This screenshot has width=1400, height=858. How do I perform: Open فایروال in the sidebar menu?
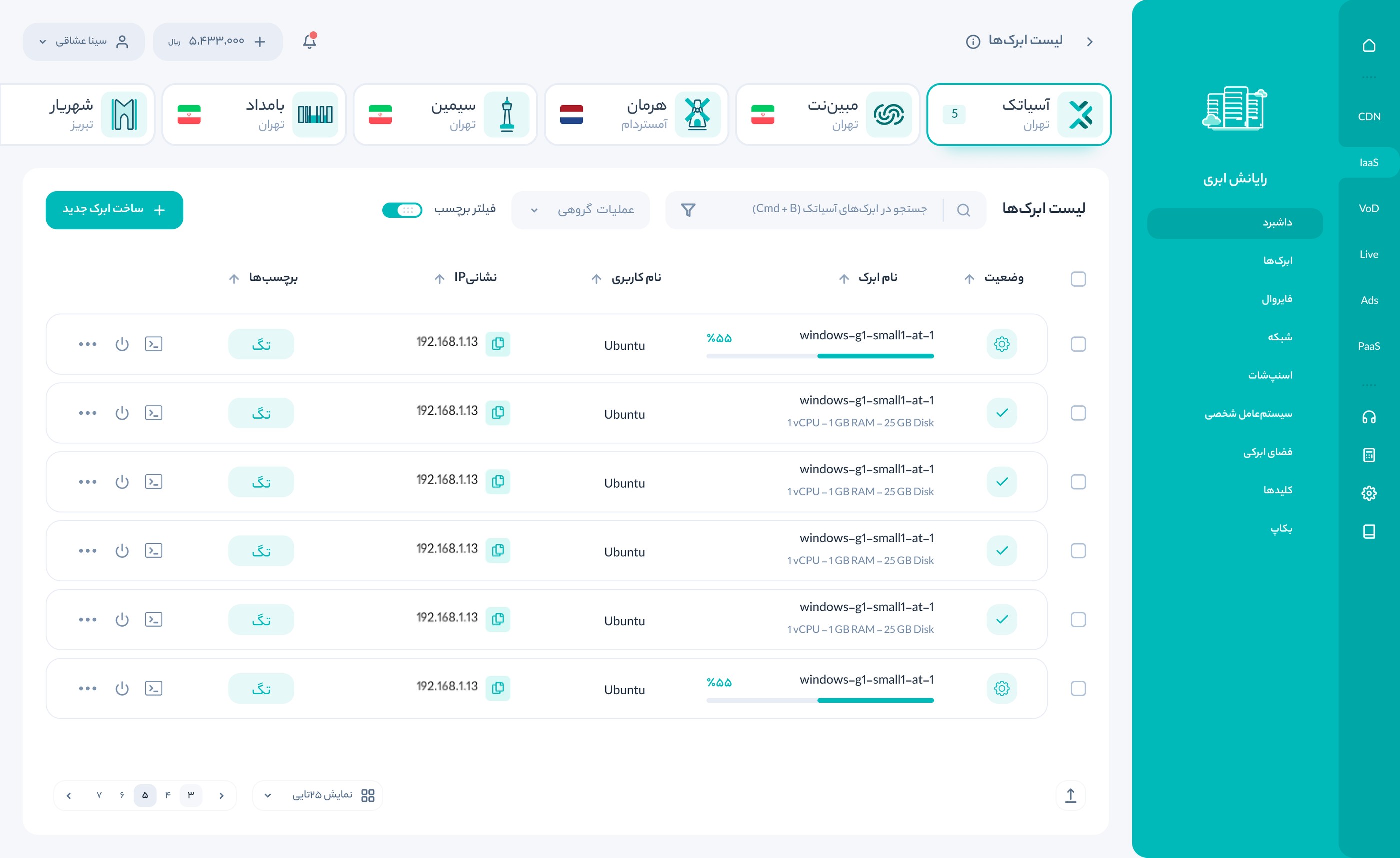(1276, 299)
